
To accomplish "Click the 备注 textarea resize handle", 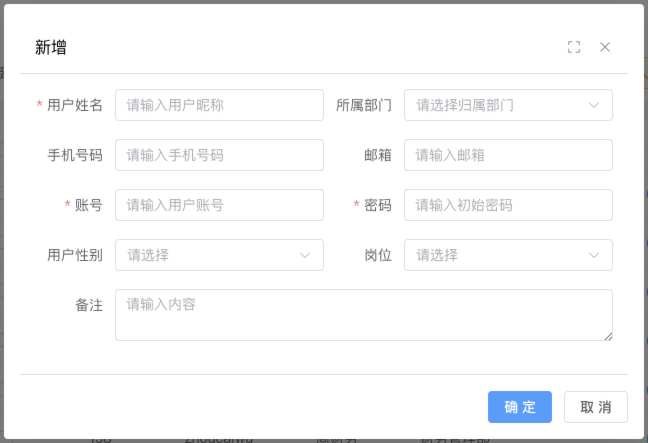I will tap(607, 335).
